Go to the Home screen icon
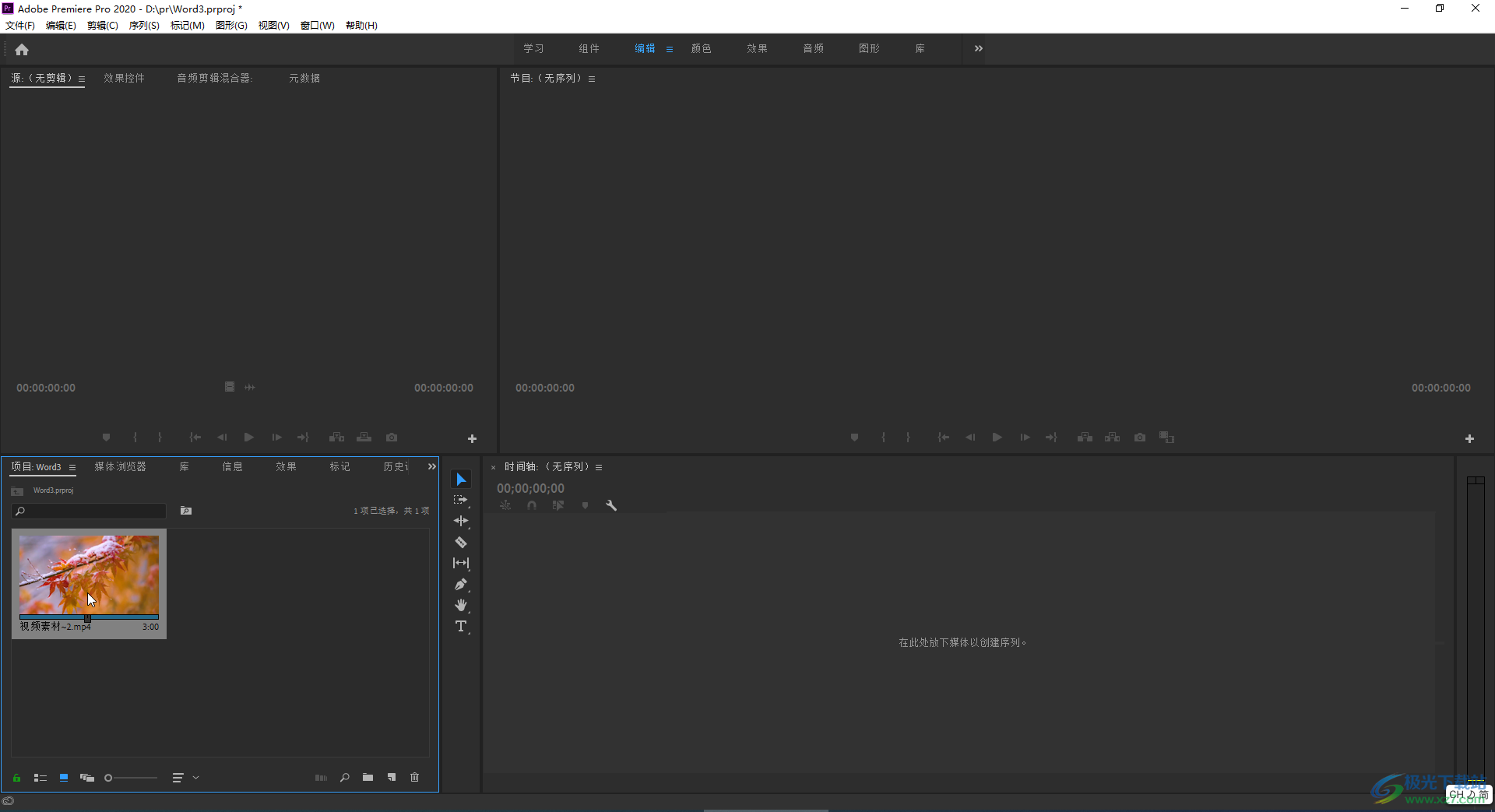Screen dimensions: 1495x812 tap(22, 49)
